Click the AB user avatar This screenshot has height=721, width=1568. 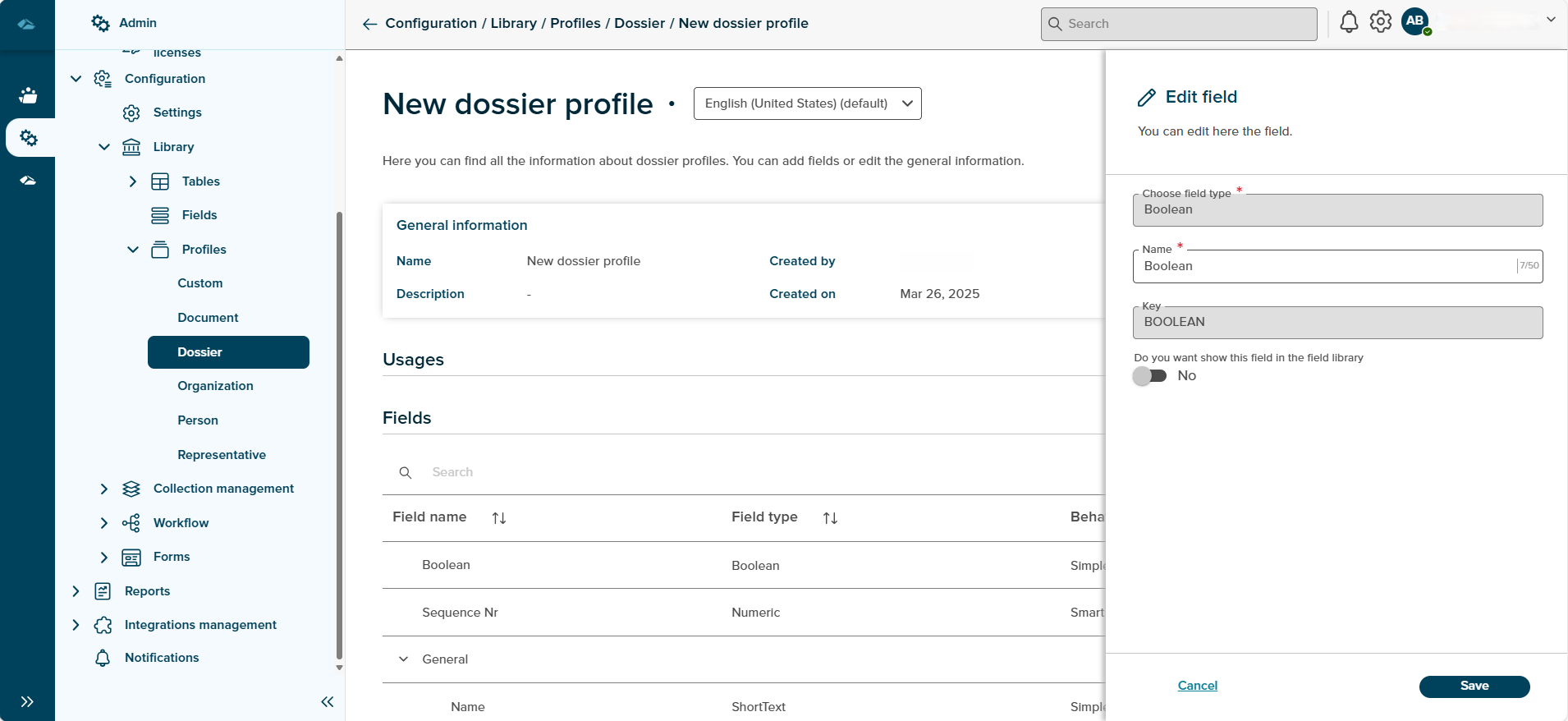click(1415, 21)
